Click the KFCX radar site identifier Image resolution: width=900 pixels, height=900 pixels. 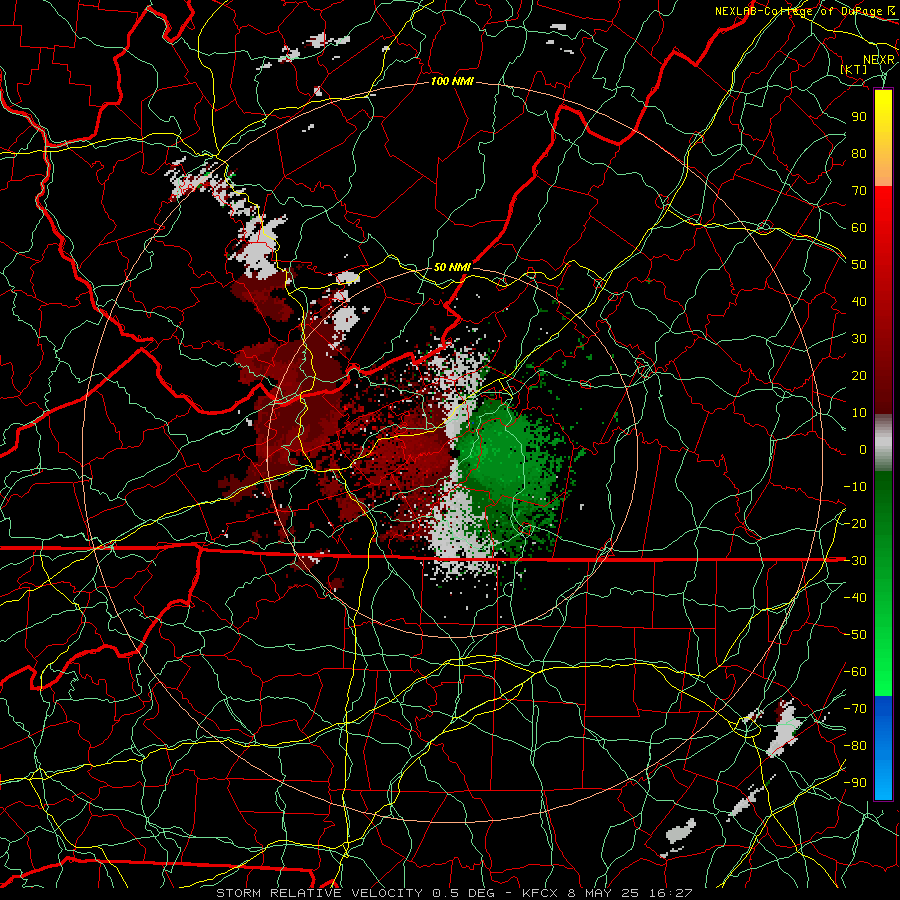click(x=541, y=893)
